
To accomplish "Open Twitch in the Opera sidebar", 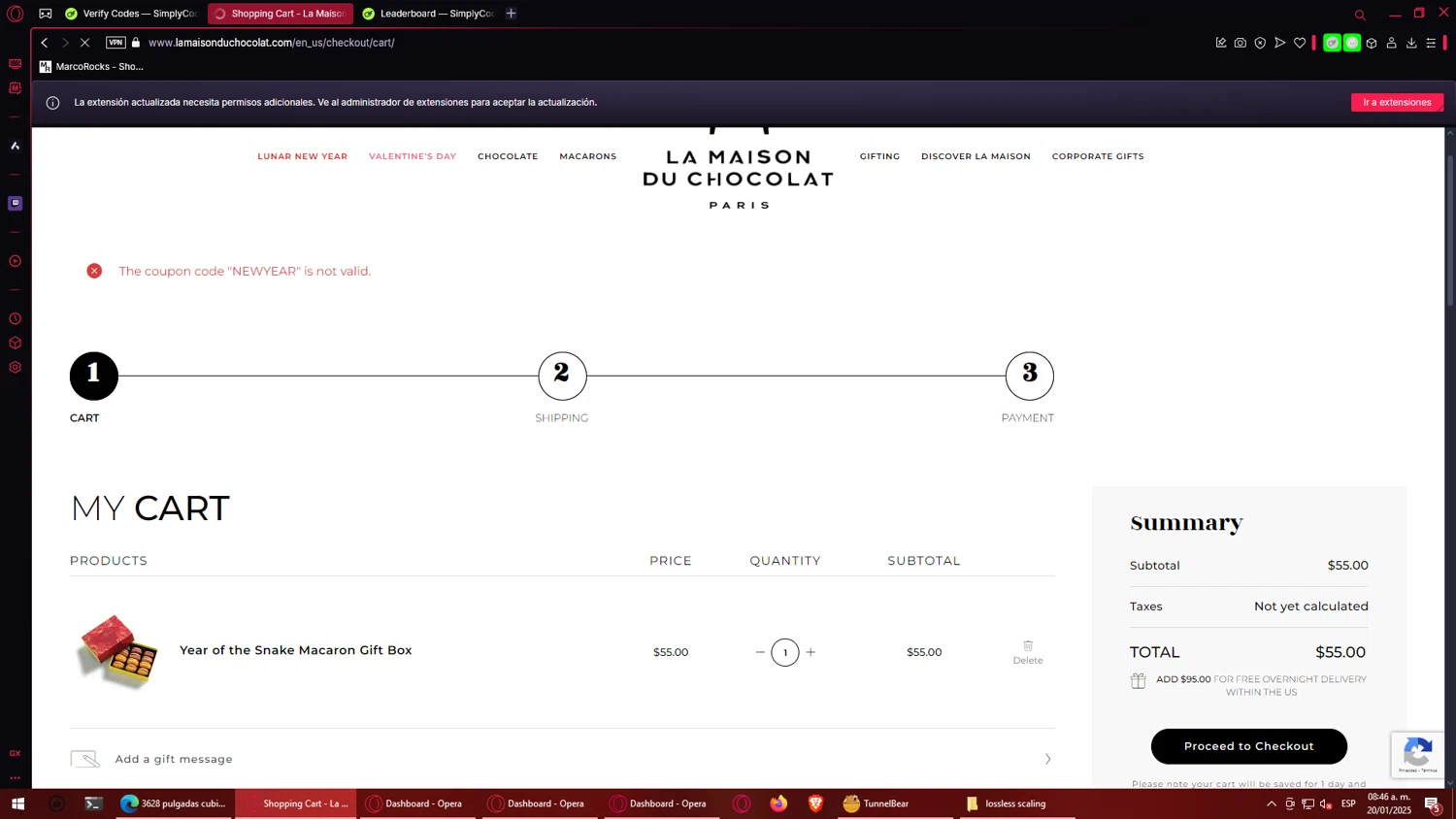I will click(x=15, y=203).
